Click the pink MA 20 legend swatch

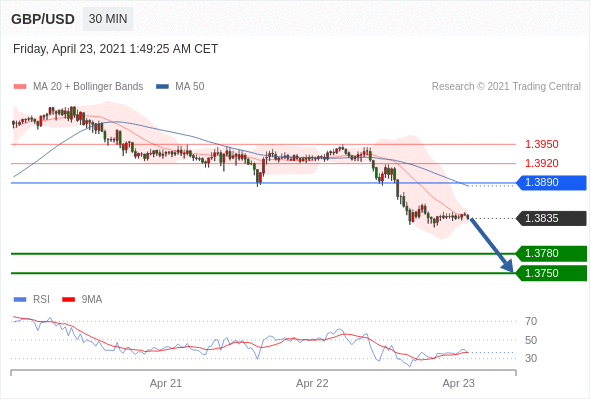[x=20, y=87]
